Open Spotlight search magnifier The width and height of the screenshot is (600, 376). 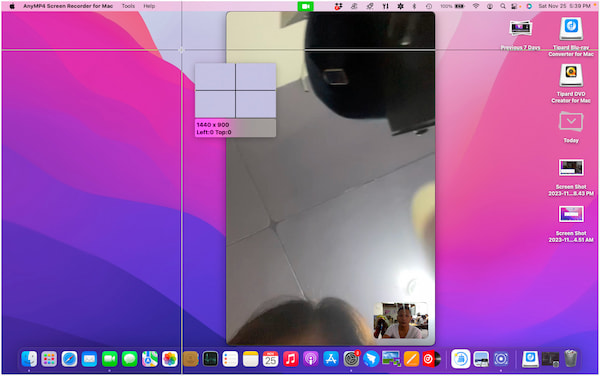[x=503, y=6]
